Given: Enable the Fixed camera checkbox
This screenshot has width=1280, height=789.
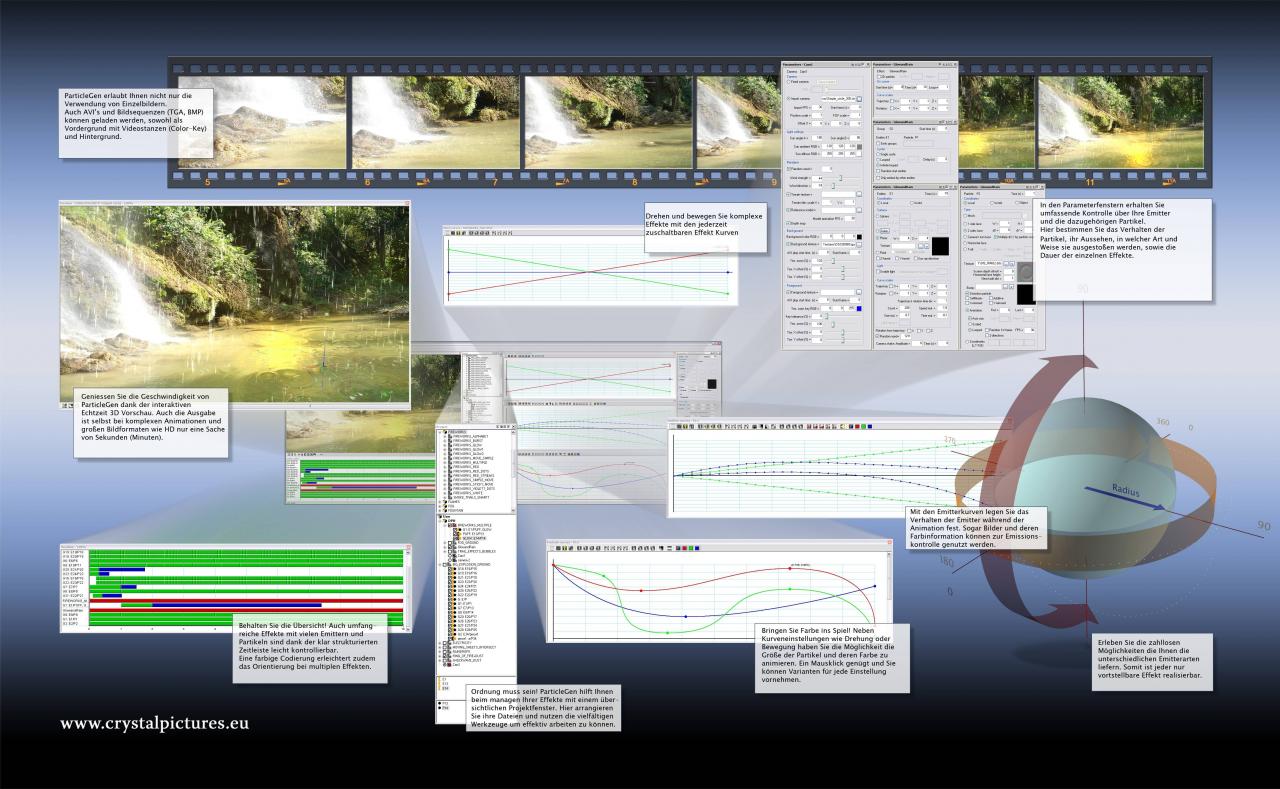Looking at the screenshot, I should (x=789, y=82).
